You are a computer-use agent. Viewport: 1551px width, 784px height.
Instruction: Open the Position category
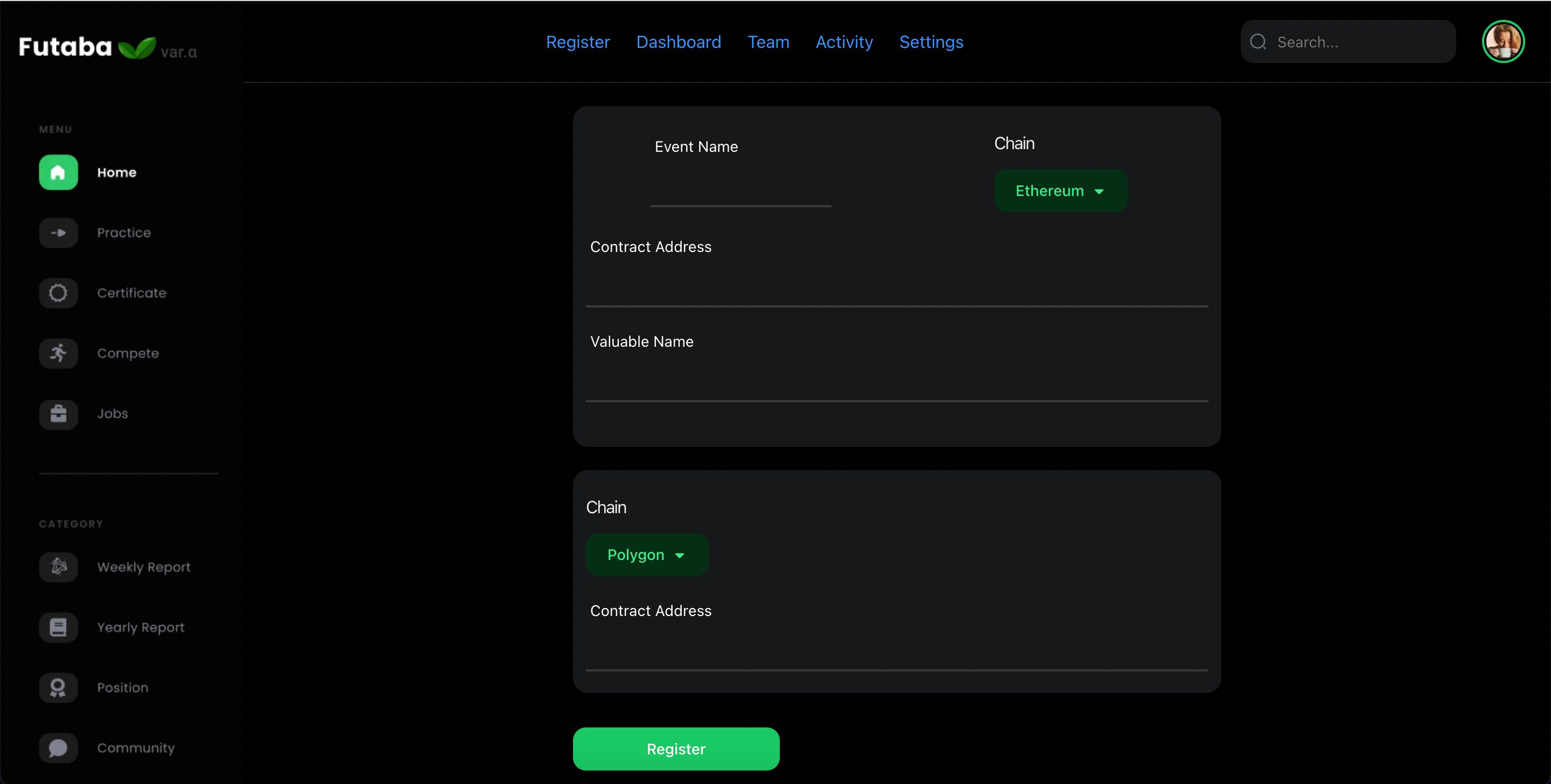tap(123, 687)
